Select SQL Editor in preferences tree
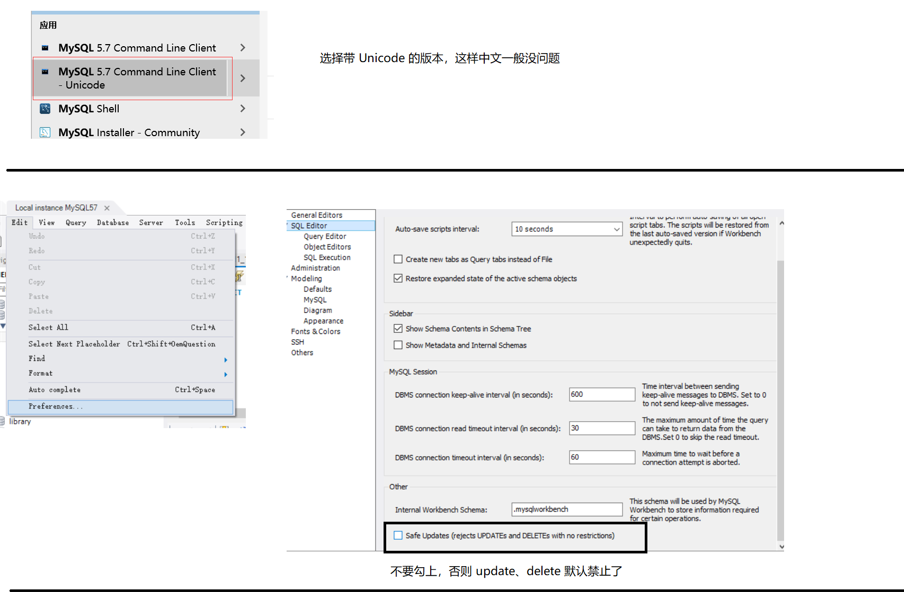The height and width of the screenshot is (592, 904). pyautogui.click(x=309, y=226)
